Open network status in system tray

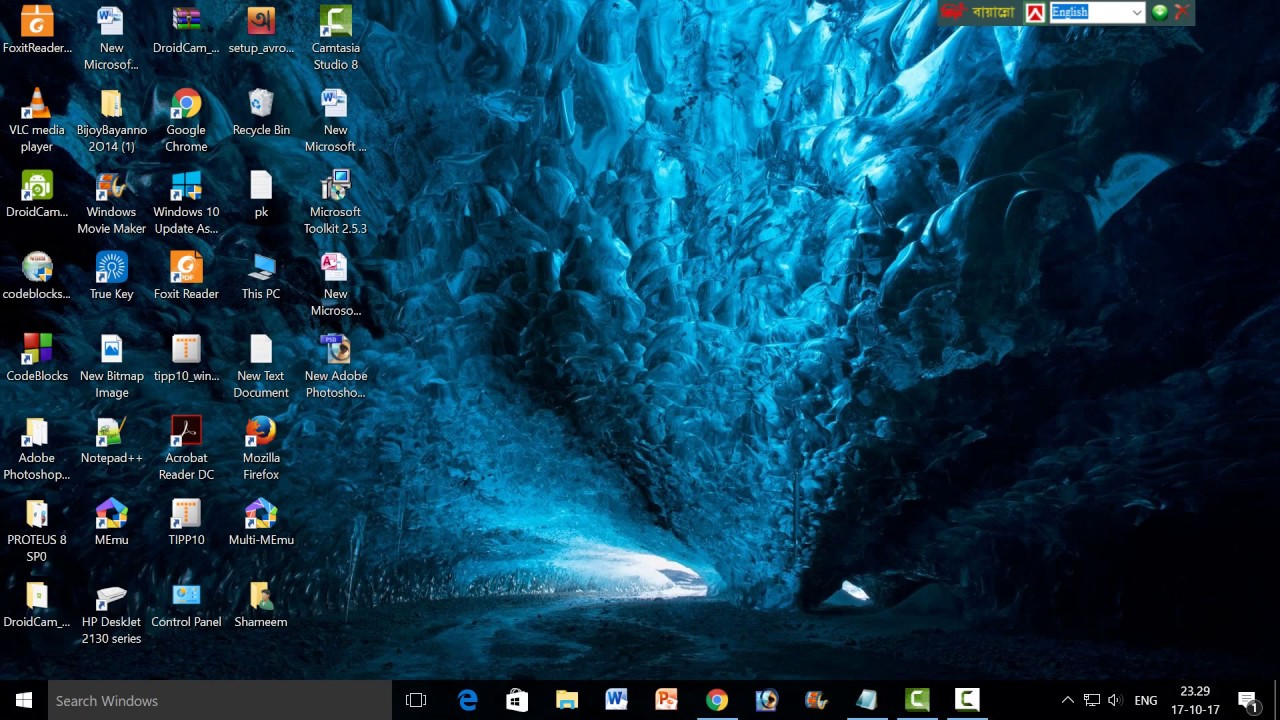pos(1092,700)
